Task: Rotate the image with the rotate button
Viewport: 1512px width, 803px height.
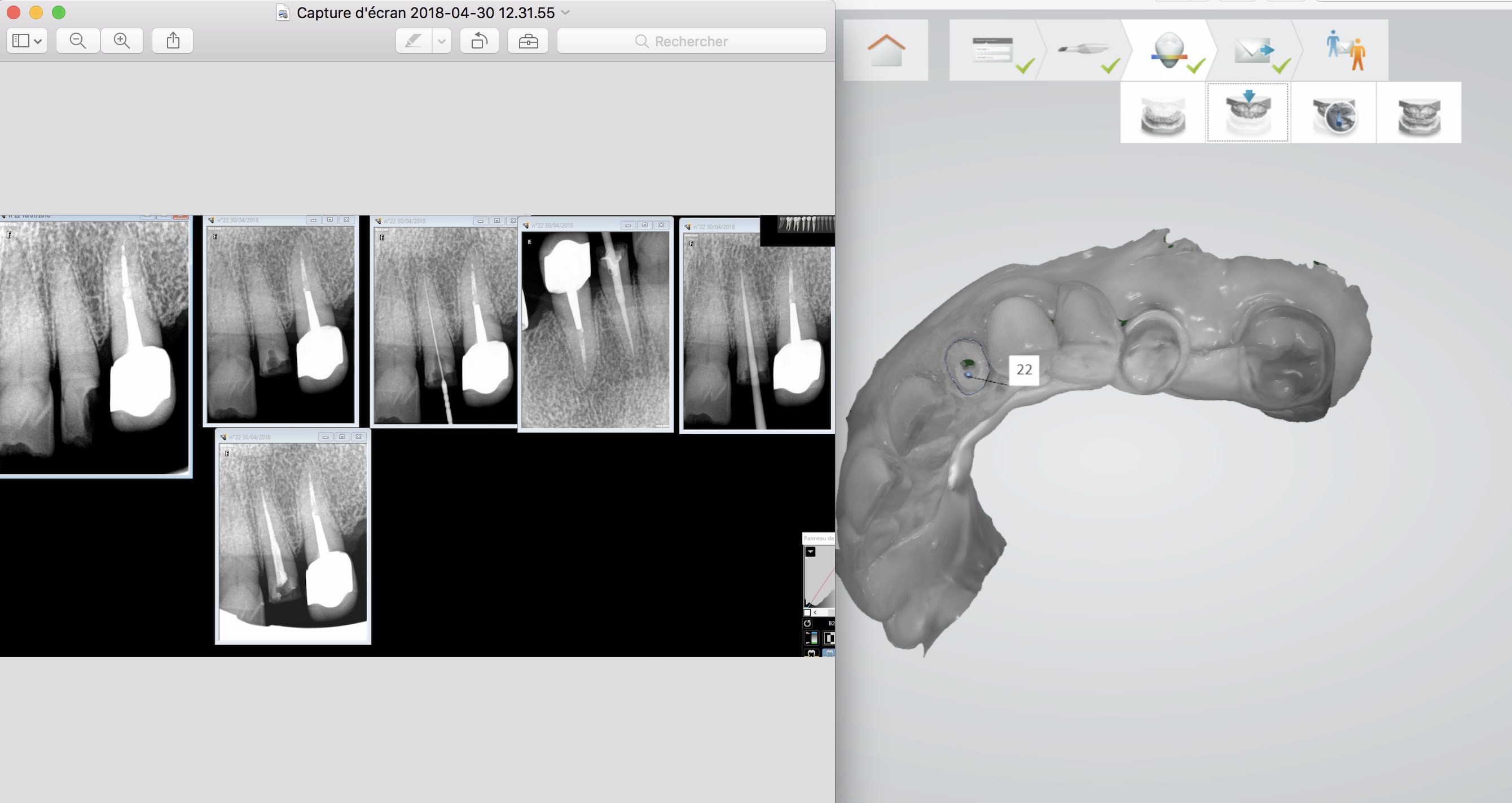Action: [480, 41]
